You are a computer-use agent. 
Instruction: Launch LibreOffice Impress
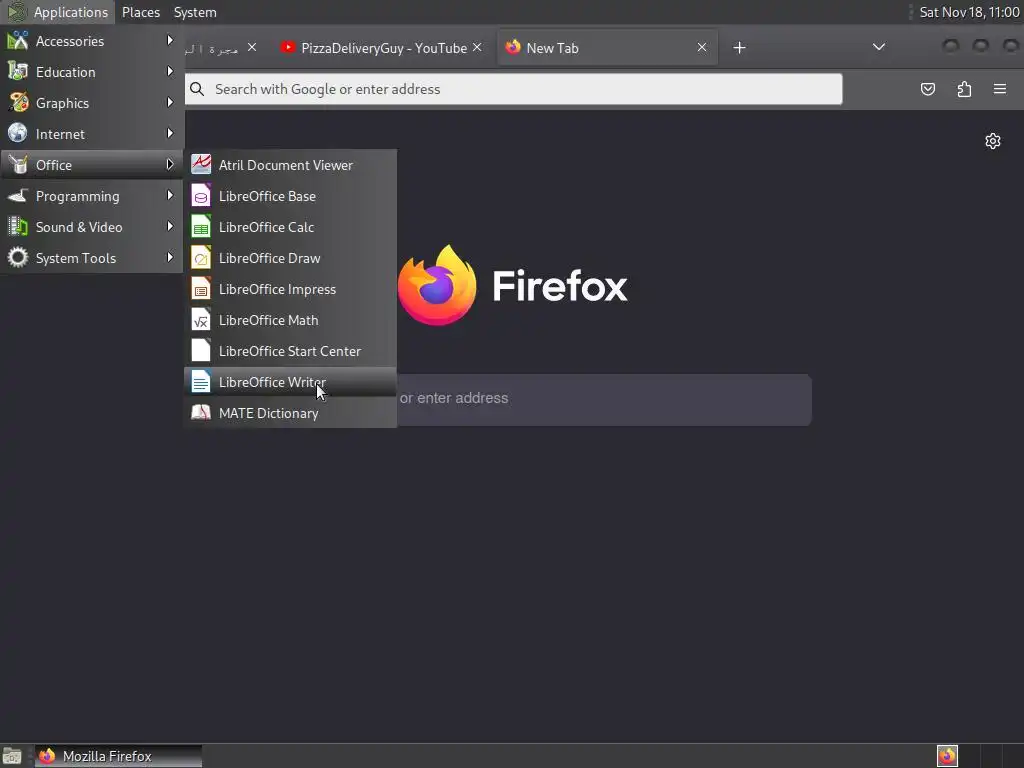(290, 289)
